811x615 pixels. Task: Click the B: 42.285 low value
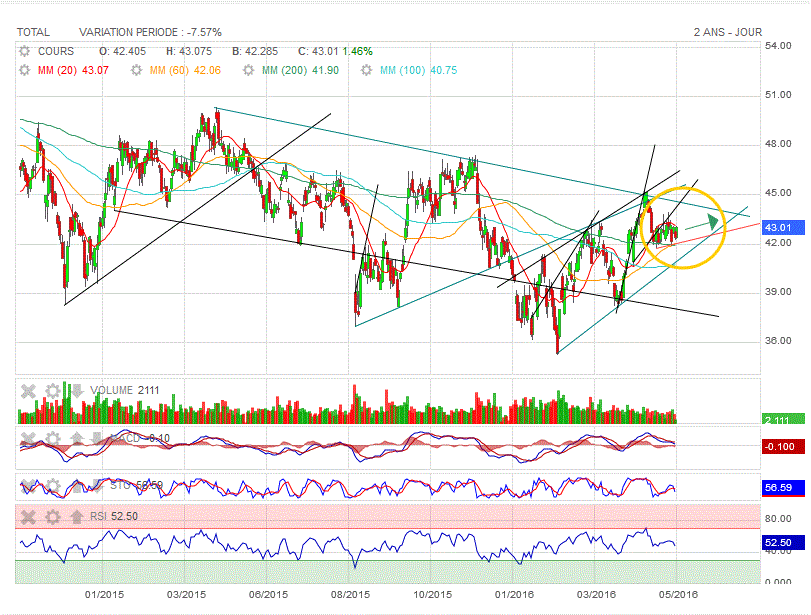[x=255, y=51]
